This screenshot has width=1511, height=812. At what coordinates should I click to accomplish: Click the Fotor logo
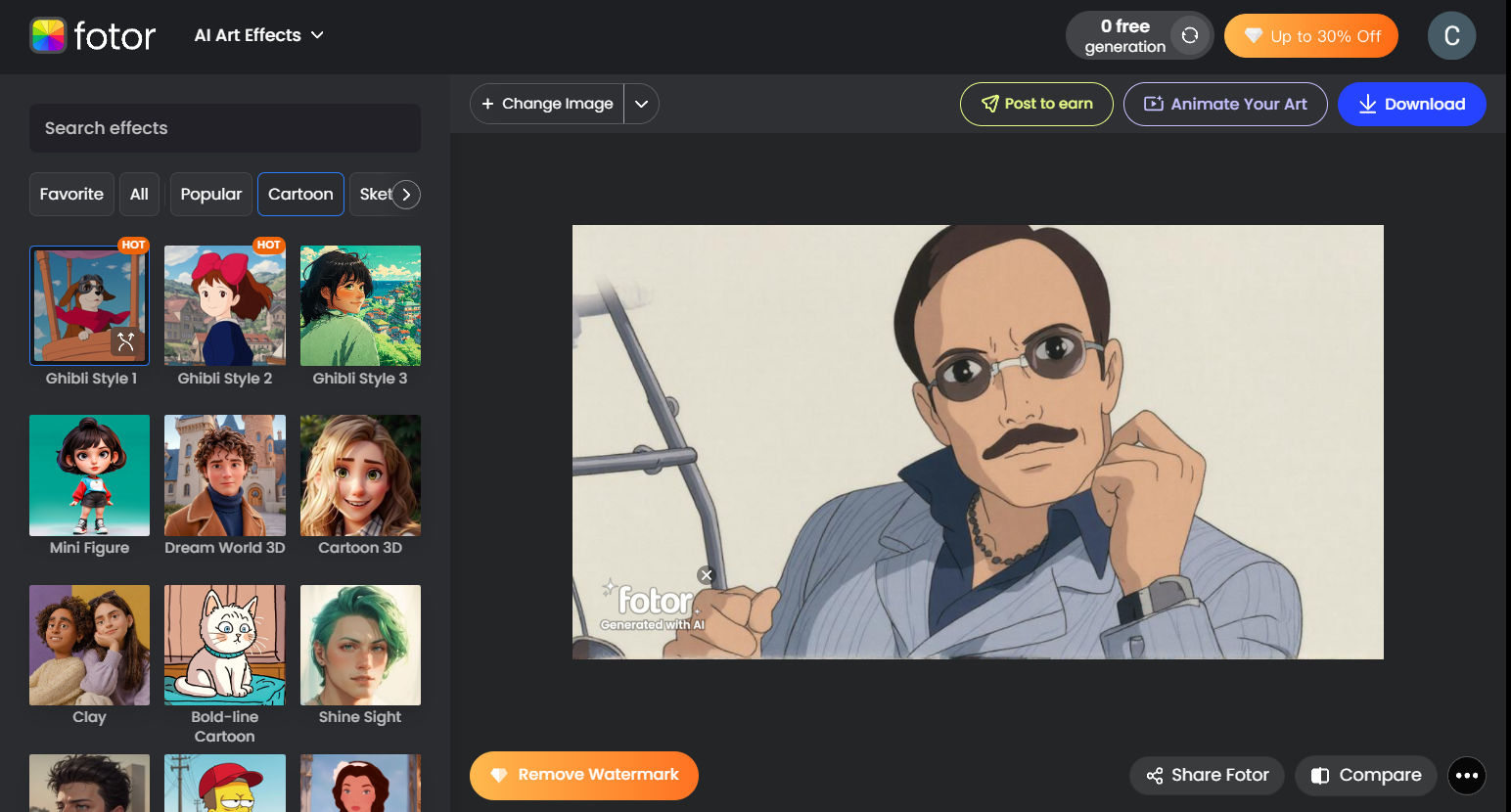click(93, 36)
